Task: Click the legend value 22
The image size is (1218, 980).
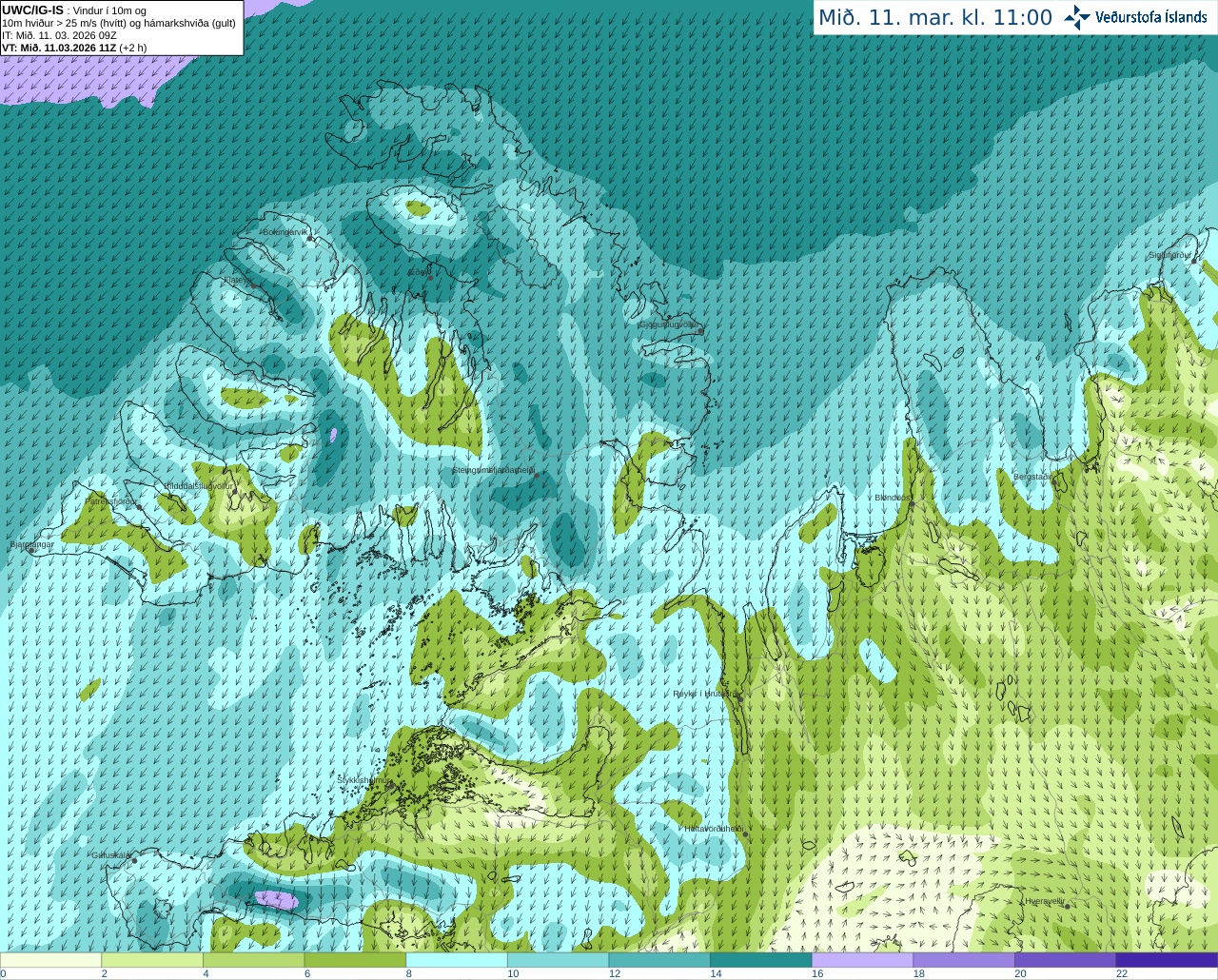Action: click(1122, 973)
